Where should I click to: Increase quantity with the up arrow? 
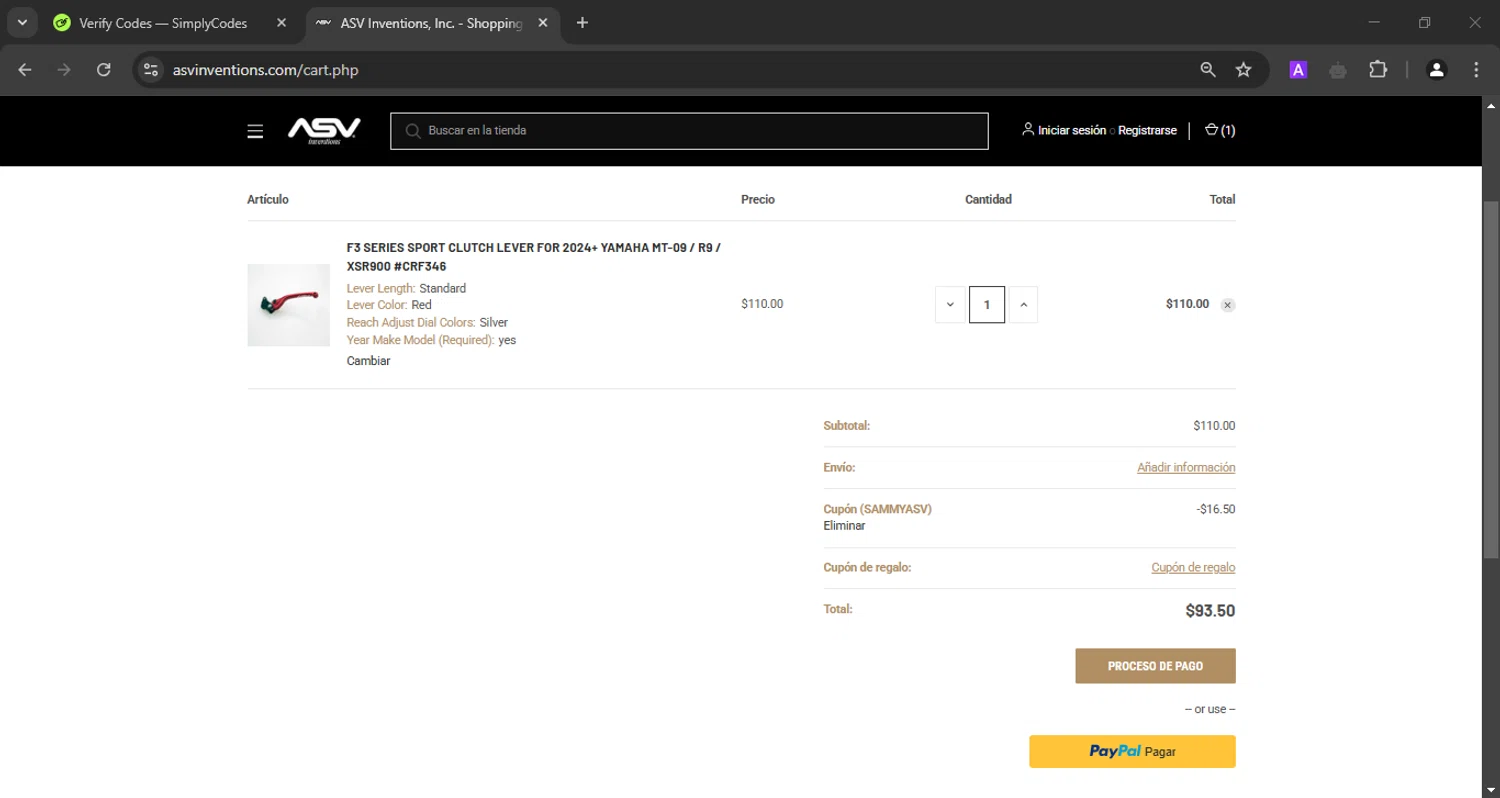1023,305
